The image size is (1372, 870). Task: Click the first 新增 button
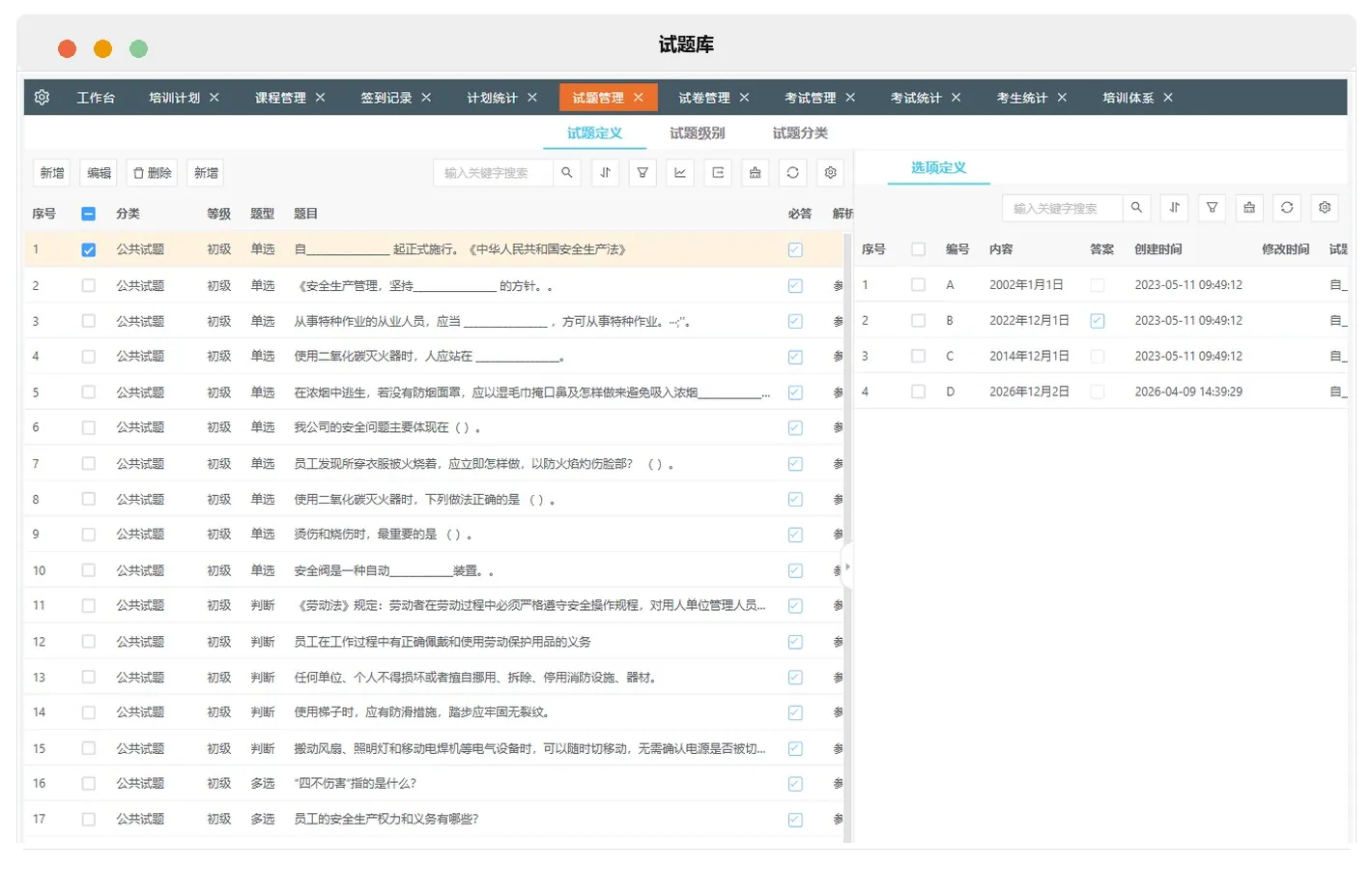(x=52, y=173)
